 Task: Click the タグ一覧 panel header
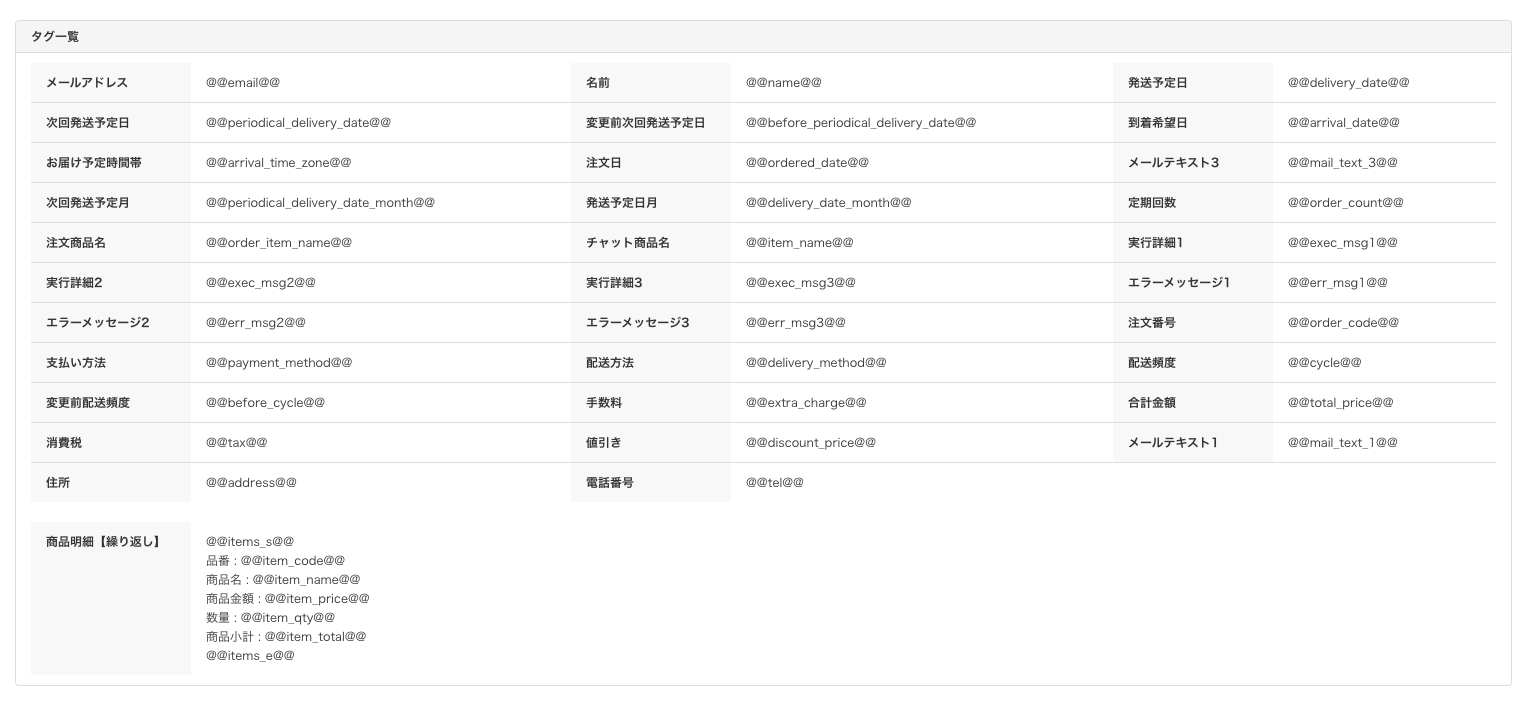click(x=763, y=37)
